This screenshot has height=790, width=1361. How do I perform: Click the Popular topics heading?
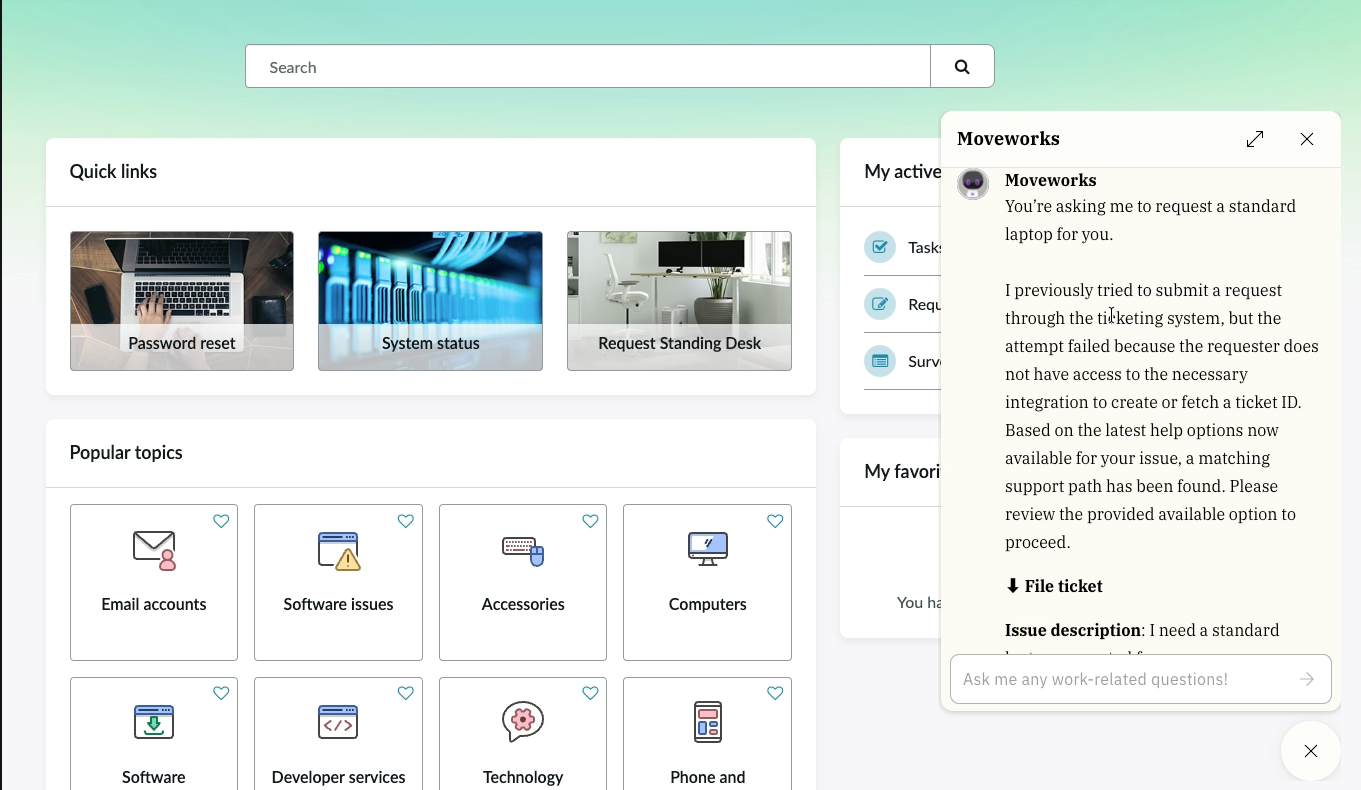pyautogui.click(x=126, y=452)
